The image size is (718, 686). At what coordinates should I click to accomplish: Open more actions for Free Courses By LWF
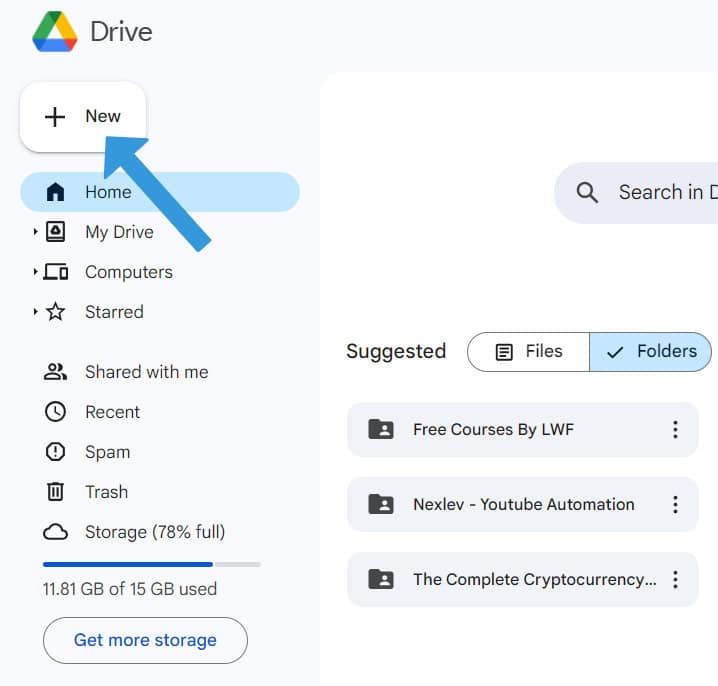coord(675,430)
